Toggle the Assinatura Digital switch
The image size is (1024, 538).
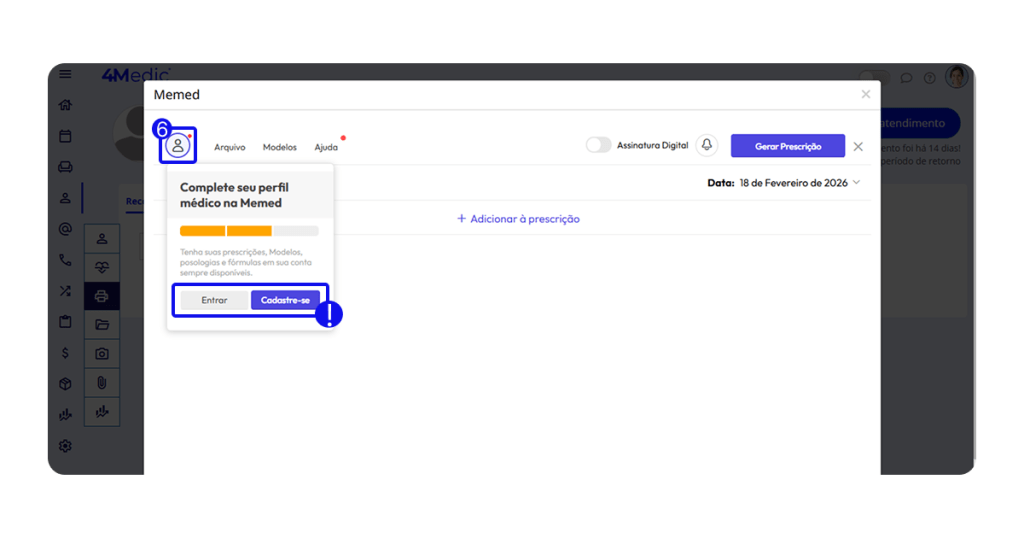click(598, 146)
